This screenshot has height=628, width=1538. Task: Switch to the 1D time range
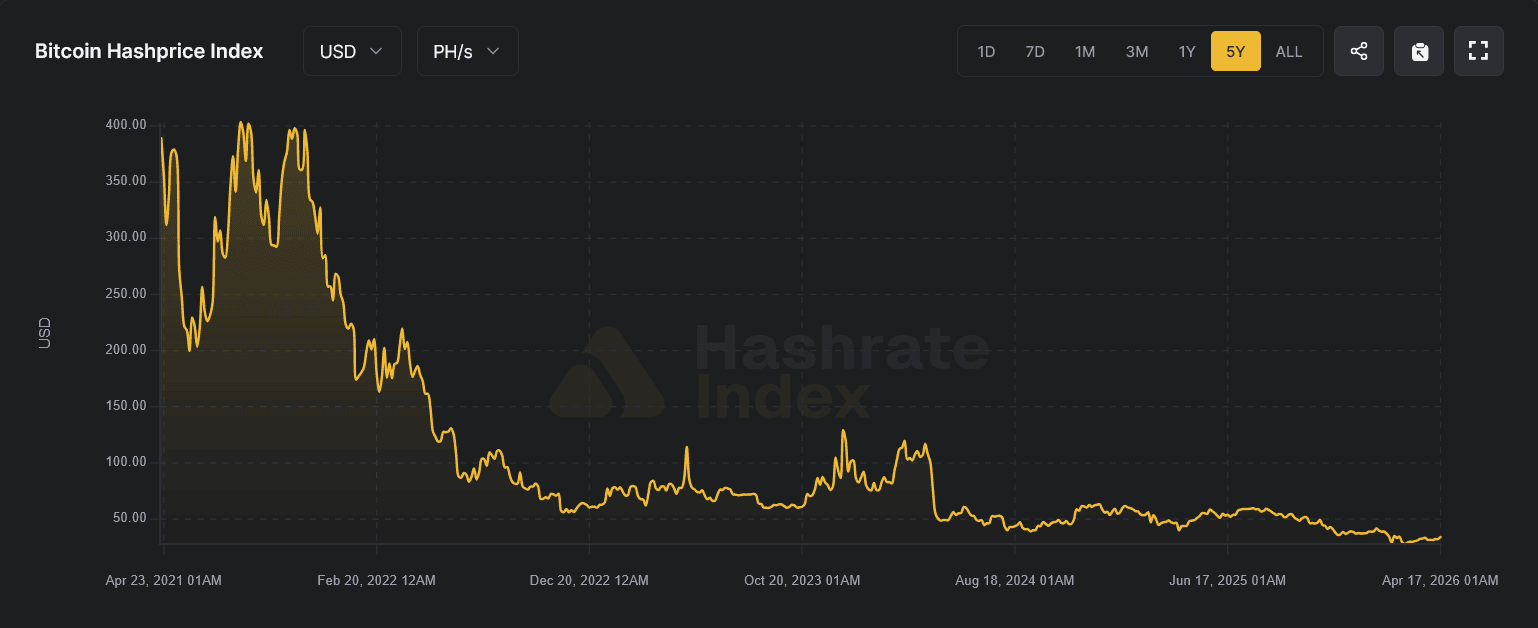tap(986, 51)
